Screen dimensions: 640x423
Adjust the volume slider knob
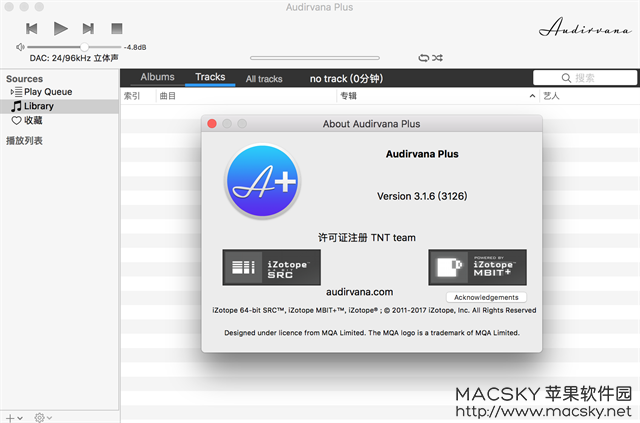84,47
